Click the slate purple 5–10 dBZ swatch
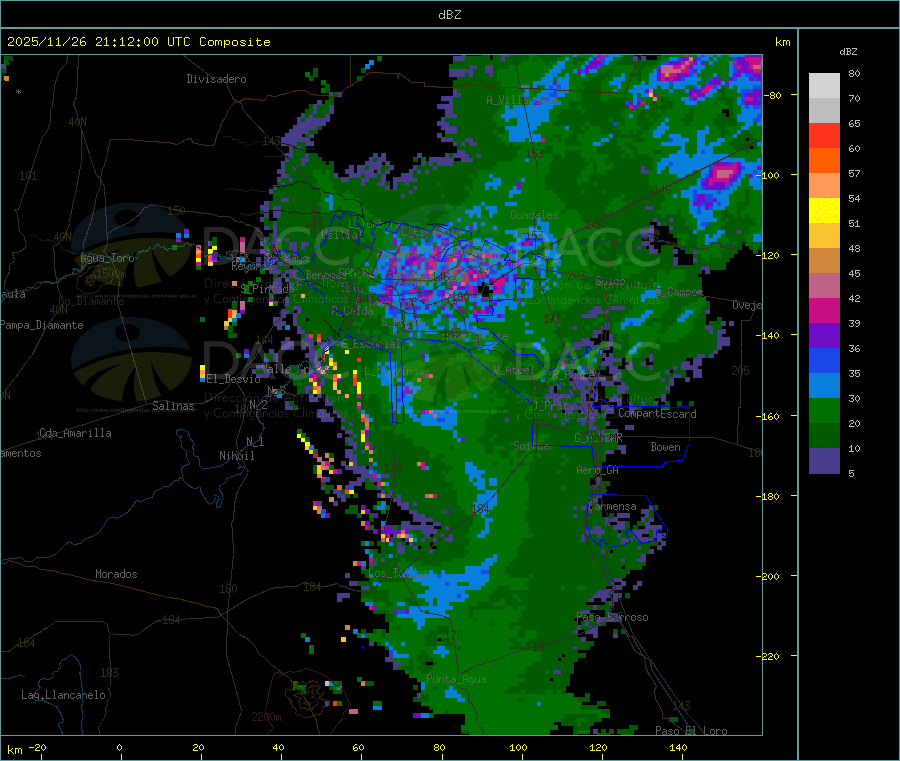 point(824,461)
